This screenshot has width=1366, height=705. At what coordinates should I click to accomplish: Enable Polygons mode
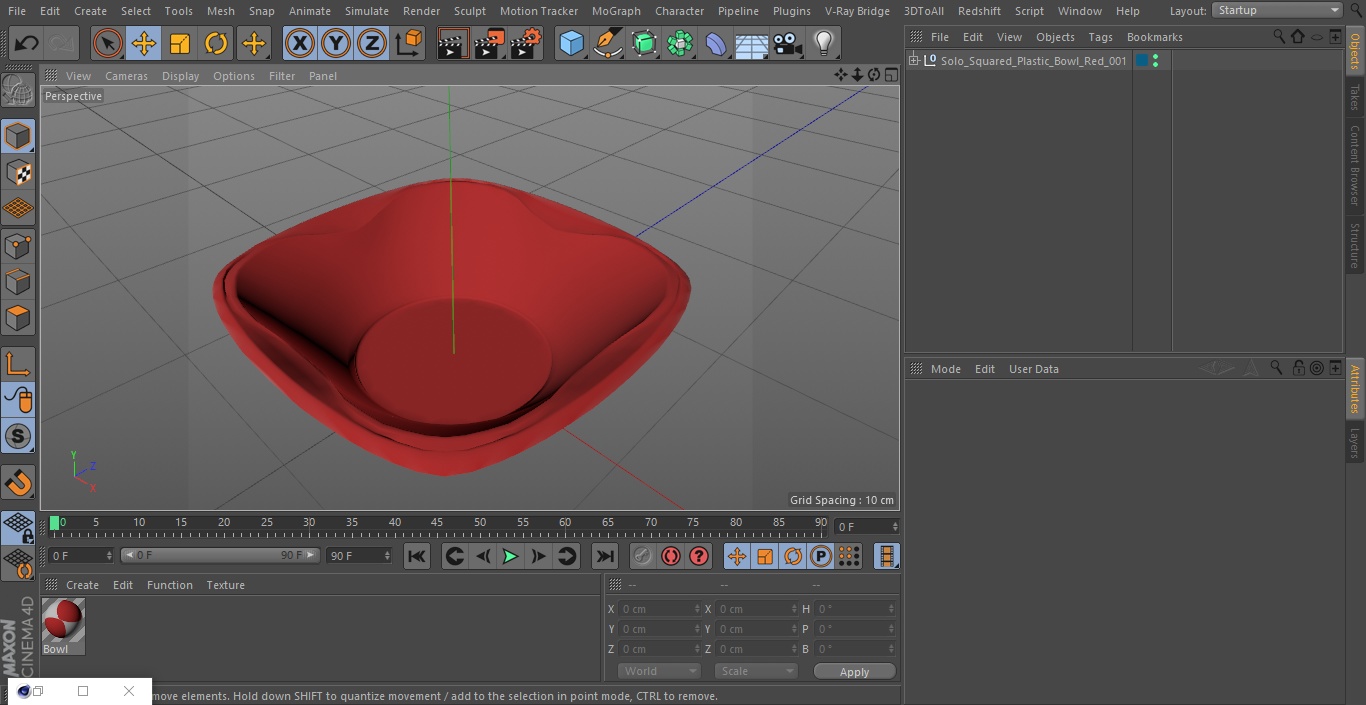coord(19,320)
